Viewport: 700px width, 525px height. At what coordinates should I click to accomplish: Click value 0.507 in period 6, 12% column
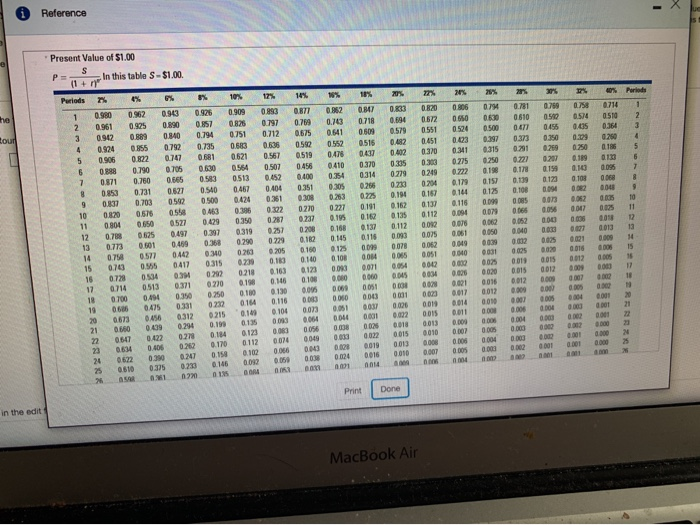273,167
